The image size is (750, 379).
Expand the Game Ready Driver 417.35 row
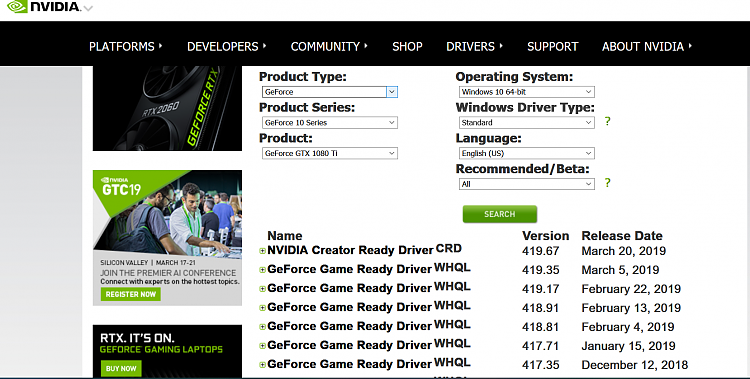coord(262,365)
